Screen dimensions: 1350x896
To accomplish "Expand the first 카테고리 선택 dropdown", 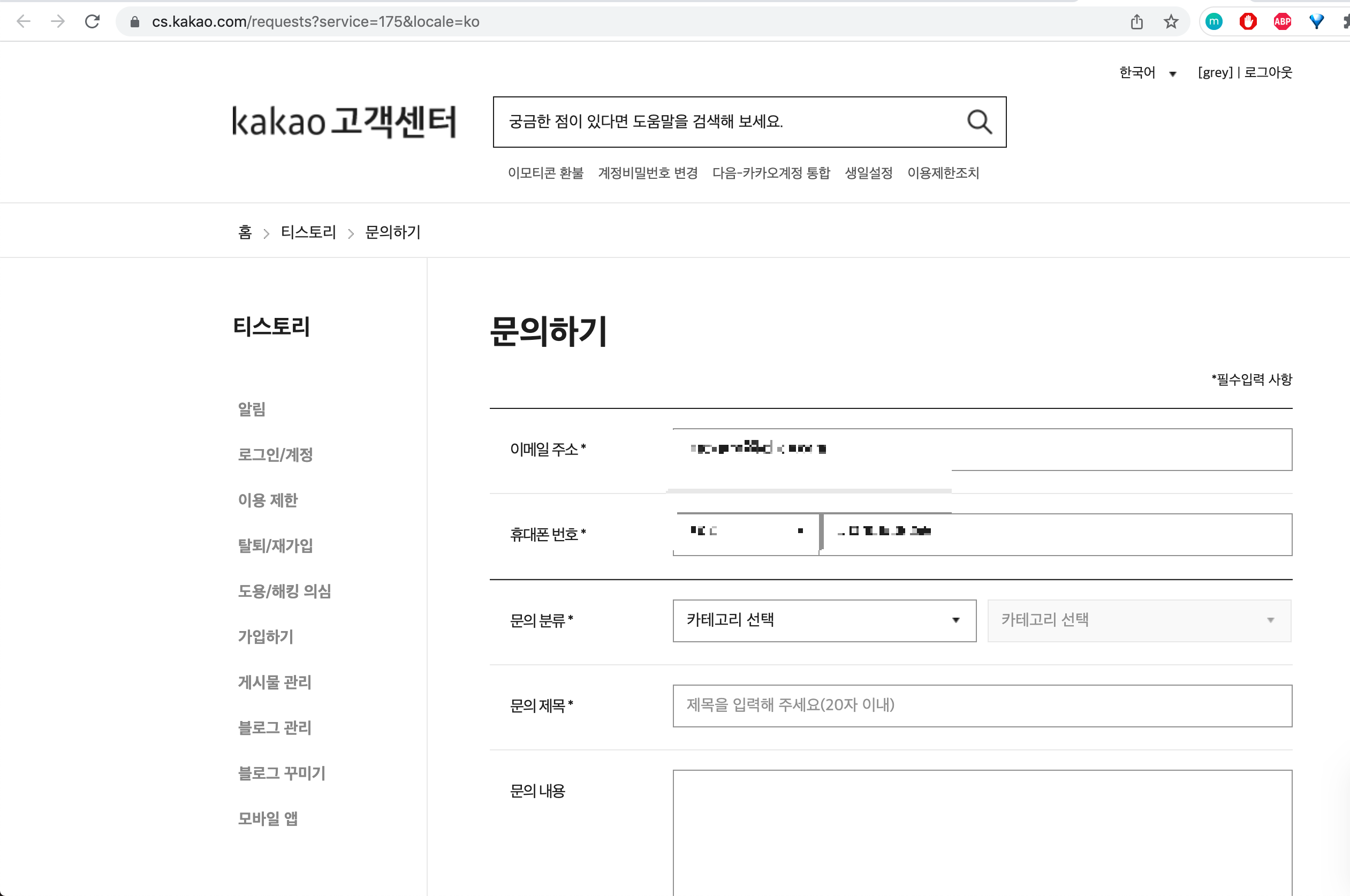I will pyautogui.click(x=824, y=620).
